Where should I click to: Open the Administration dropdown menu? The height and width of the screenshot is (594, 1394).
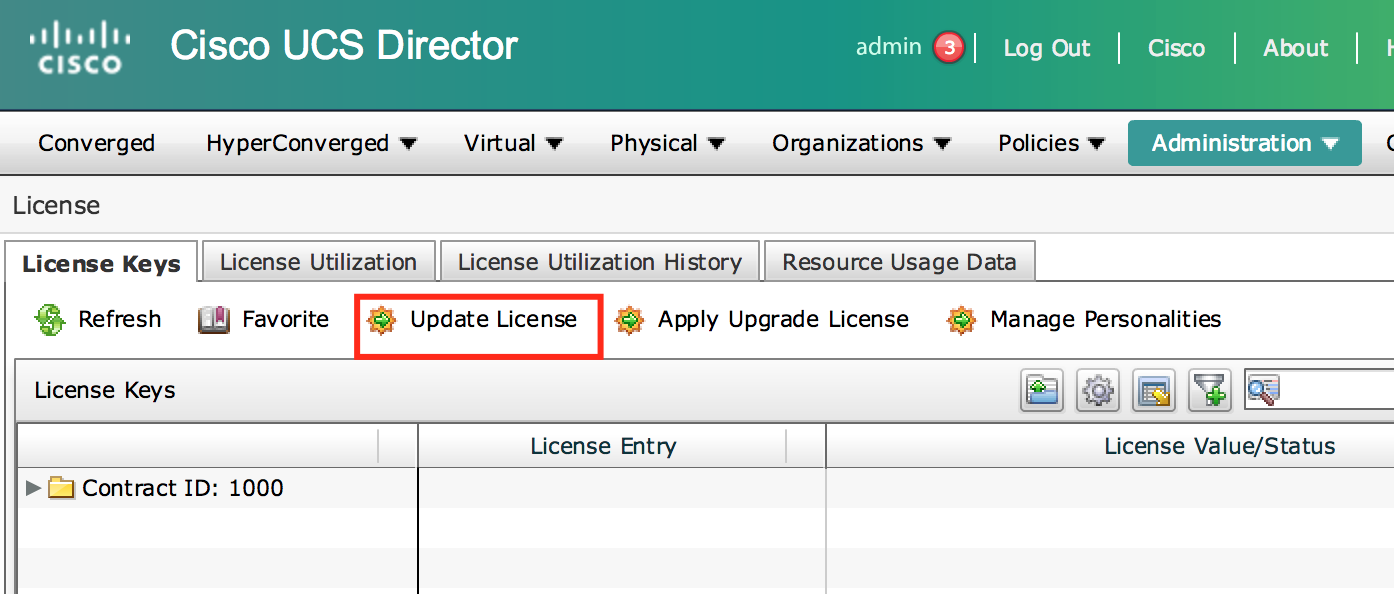(x=1244, y=144)
